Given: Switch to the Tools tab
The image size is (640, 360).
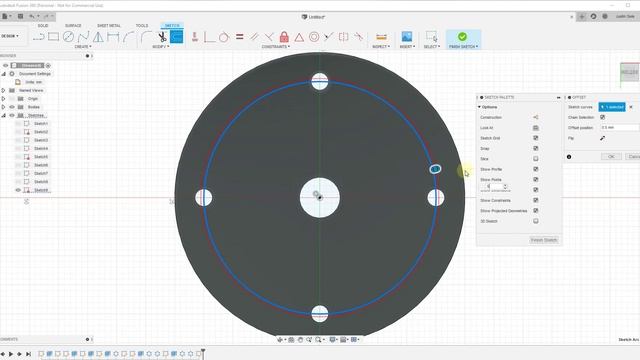Looking at the screenshot, I should tap(142, 26).
